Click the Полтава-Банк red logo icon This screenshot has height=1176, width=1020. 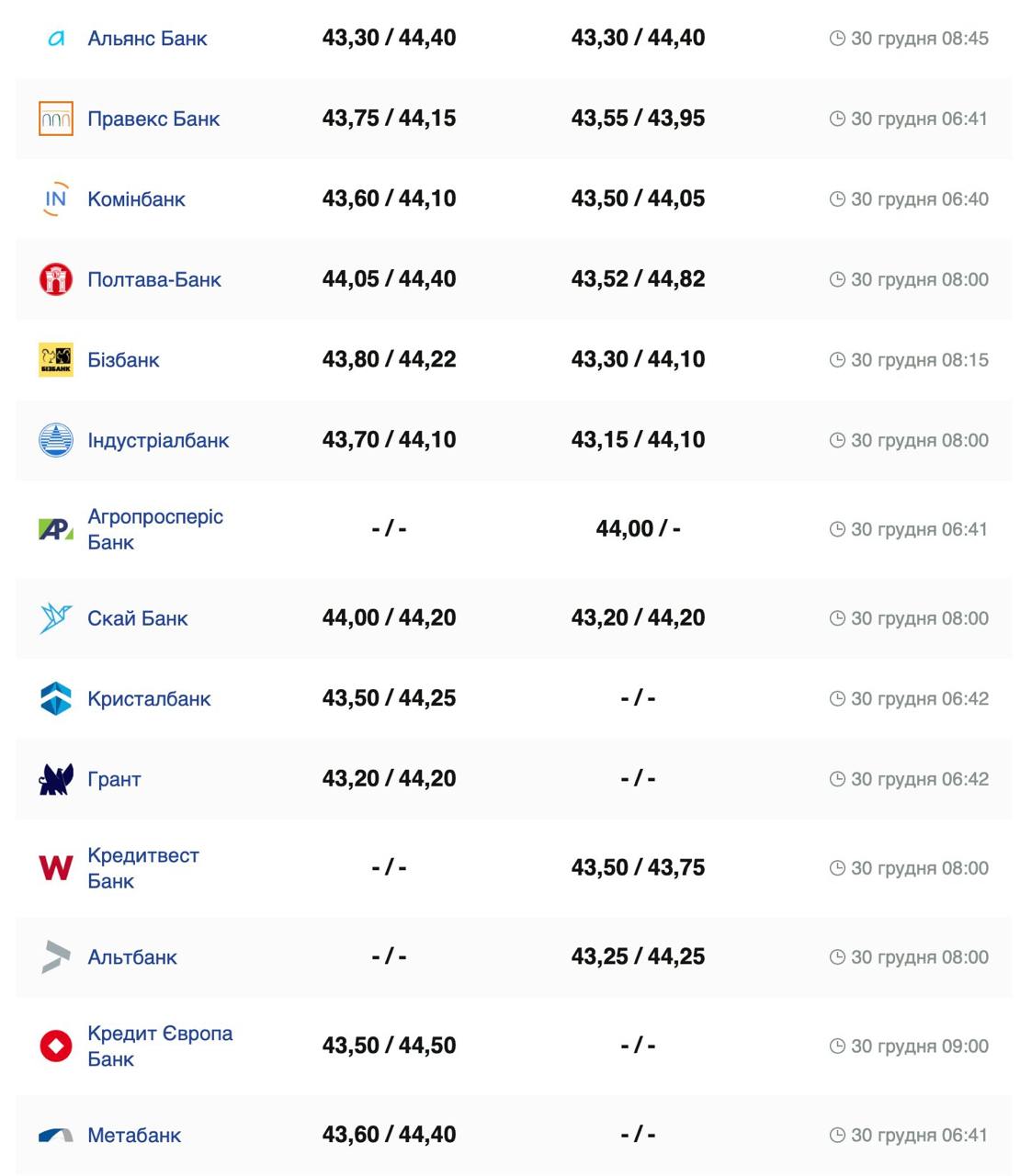click(56, 279)
